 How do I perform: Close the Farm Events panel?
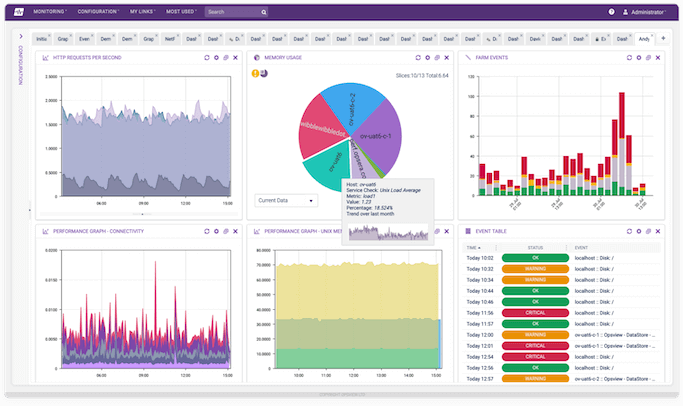coord(656,58)
